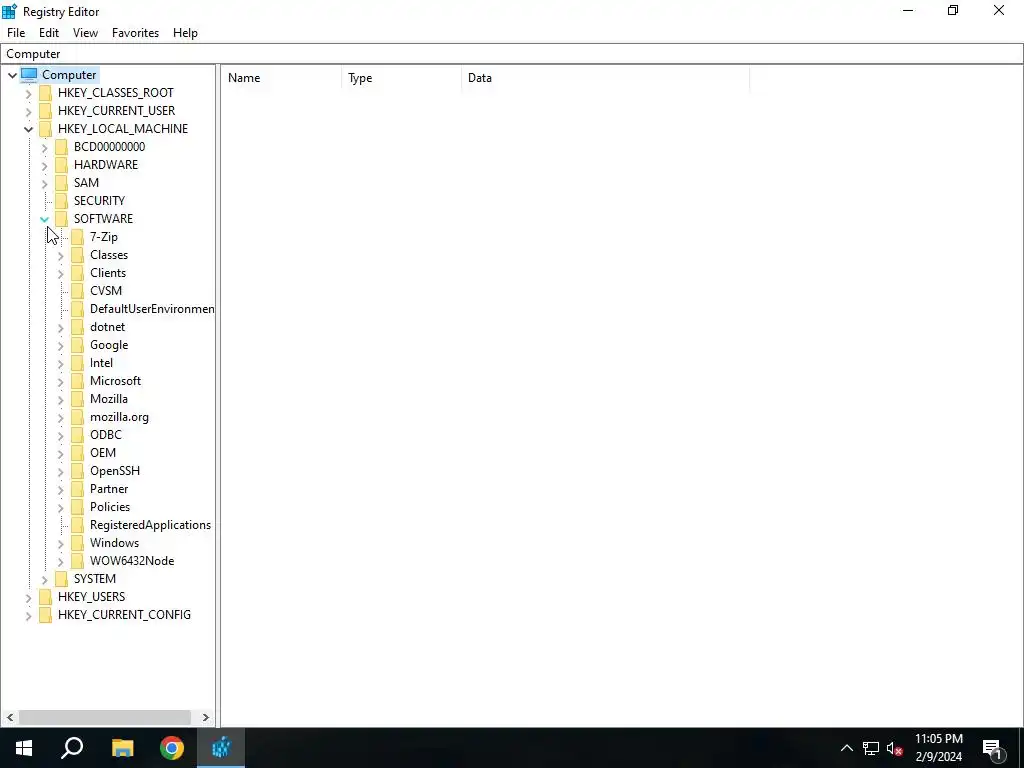Collapse the HKEY_LOCAL_MACHINE node
The width and height of the screenshot is (1024, 768).
click(x=28, y=129)
